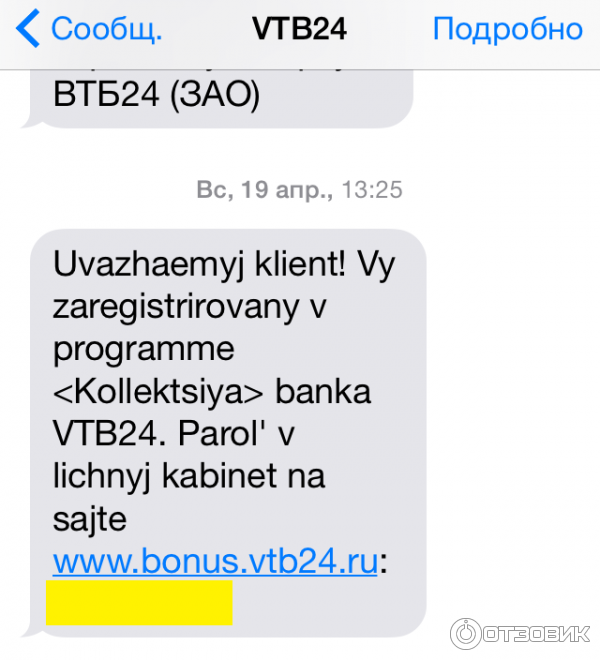Tap the blue back chevron arrow
600x660 pixels.
coord(28,28)
